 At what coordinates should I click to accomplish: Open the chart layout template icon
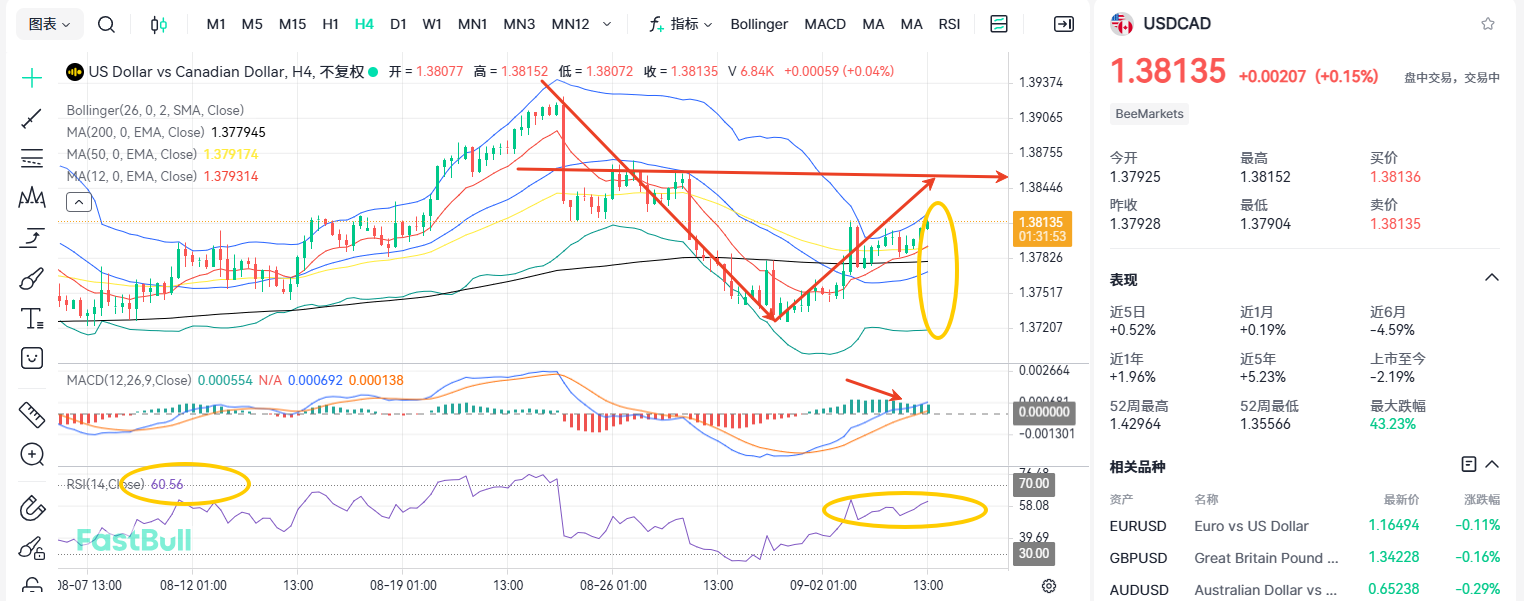click(999, 24)
